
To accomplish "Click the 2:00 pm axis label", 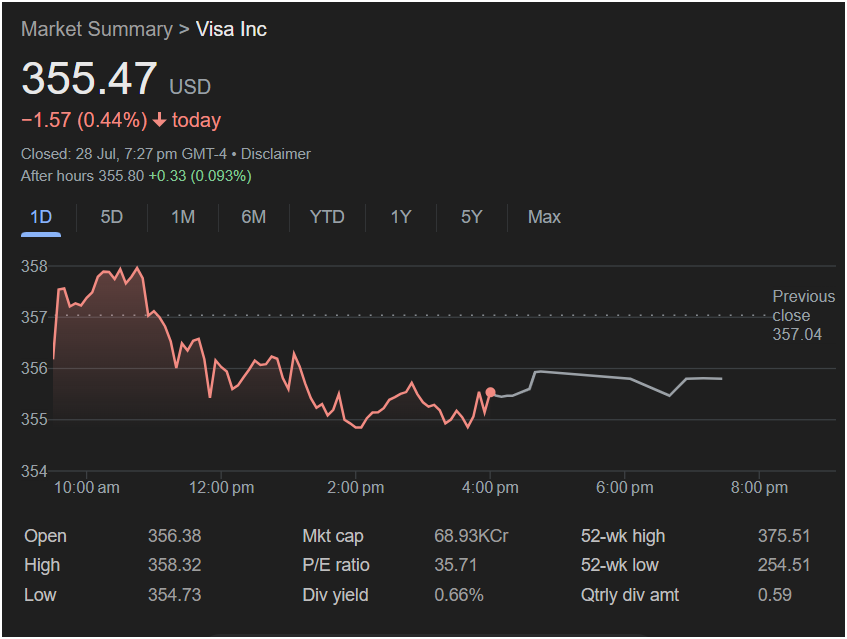I will 355,487.
